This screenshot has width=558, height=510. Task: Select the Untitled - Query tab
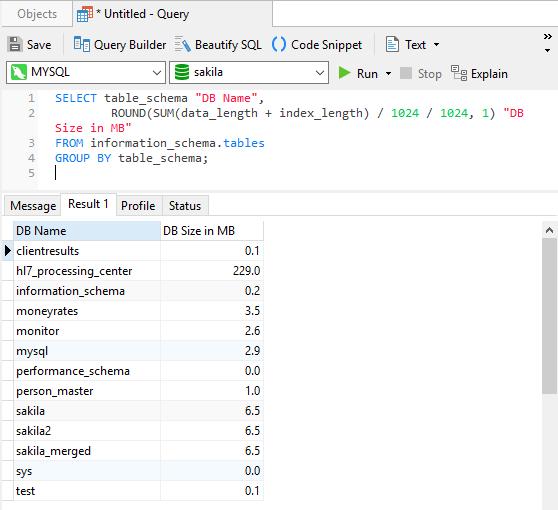click(x=173, y=14)
